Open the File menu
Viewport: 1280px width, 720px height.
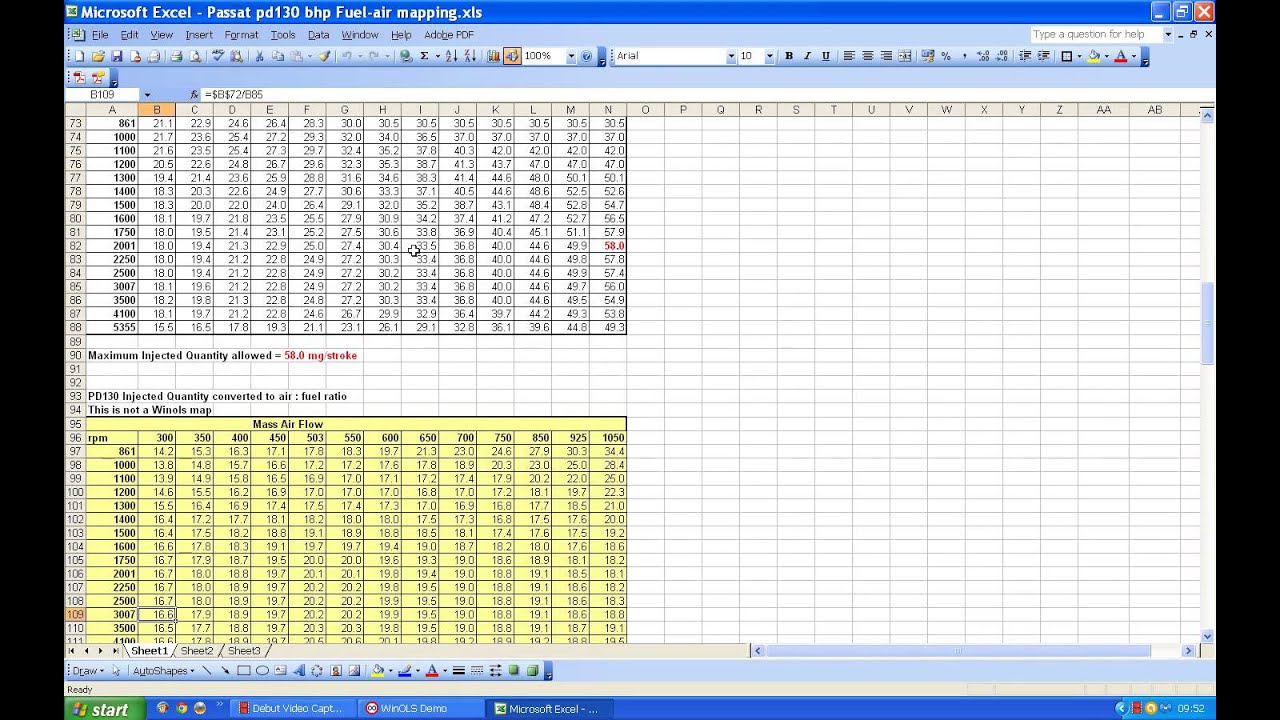point(100,34)
